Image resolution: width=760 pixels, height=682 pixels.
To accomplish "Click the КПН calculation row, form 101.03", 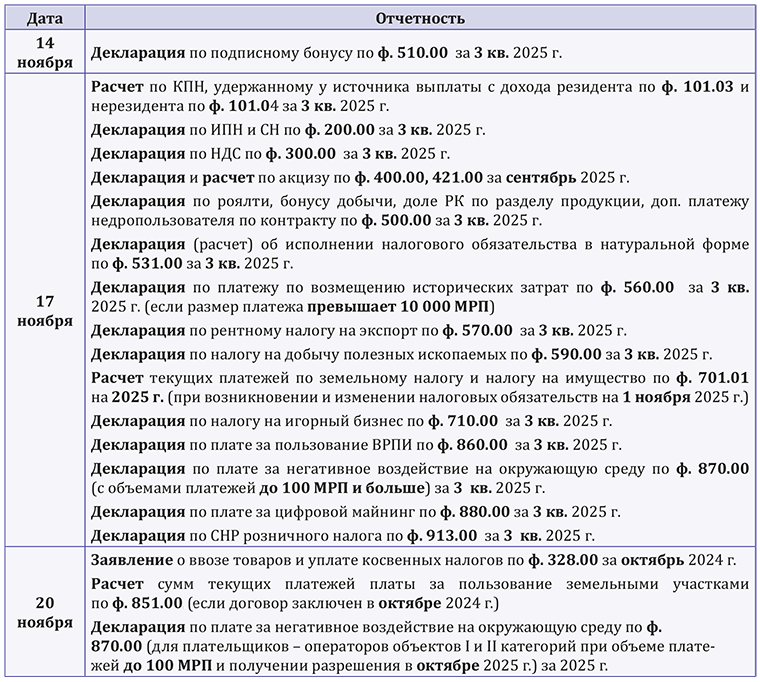I will (419, 95).
